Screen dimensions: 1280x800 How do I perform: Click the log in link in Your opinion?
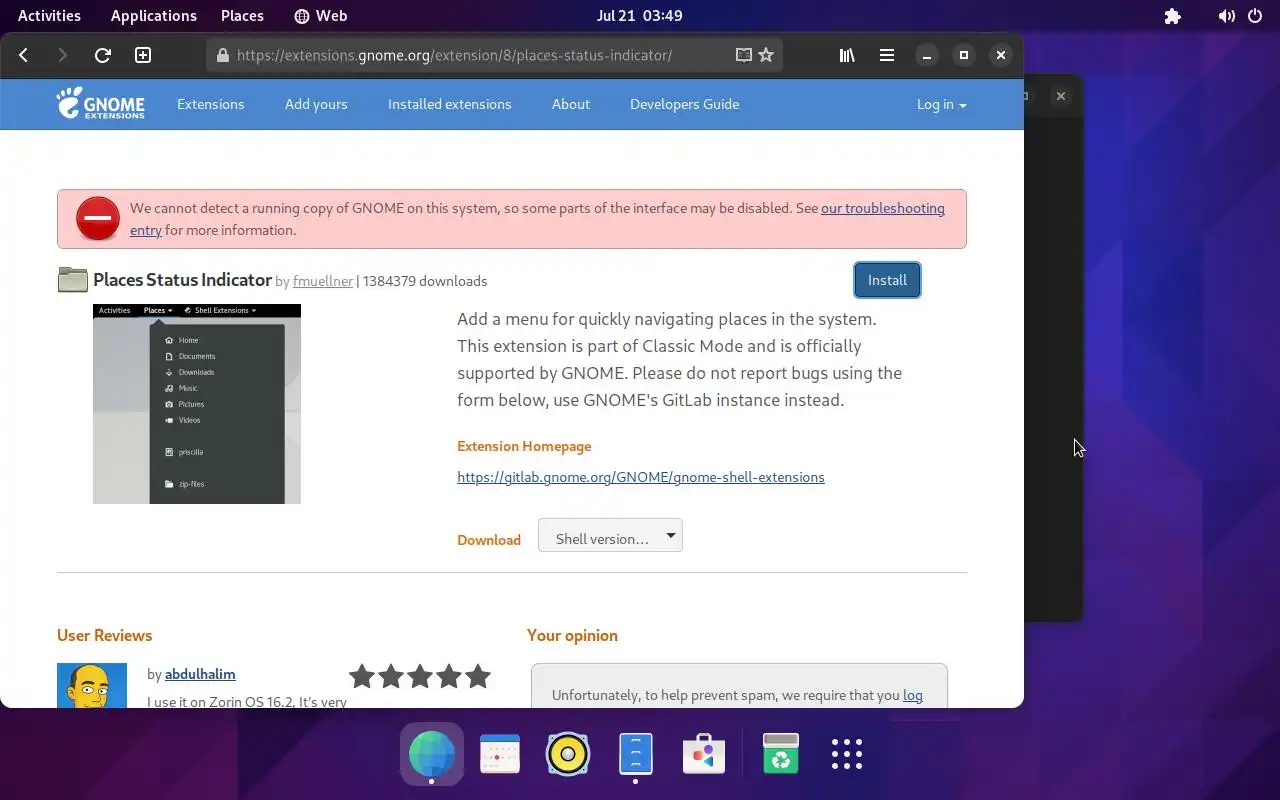[913, 695]
